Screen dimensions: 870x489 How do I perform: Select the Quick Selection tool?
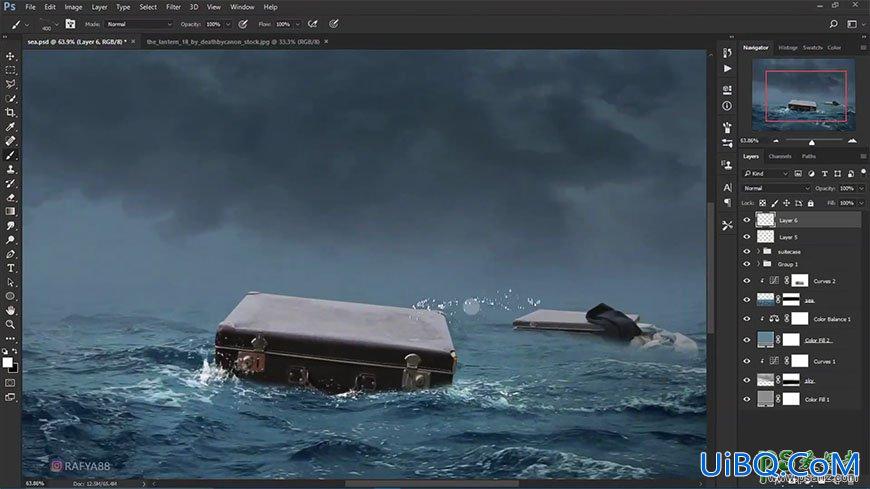tap(11, 98)
